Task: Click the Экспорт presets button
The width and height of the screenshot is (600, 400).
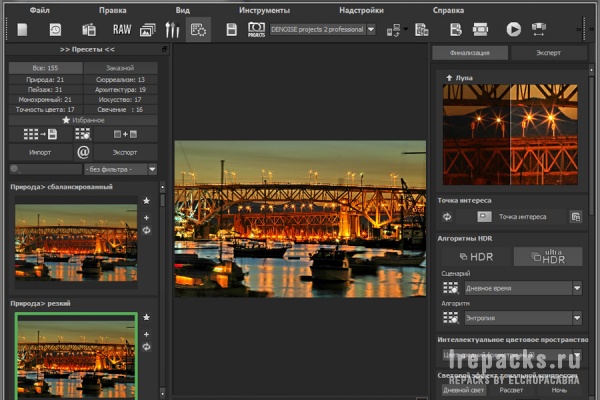Action: [x=126, y=152]
